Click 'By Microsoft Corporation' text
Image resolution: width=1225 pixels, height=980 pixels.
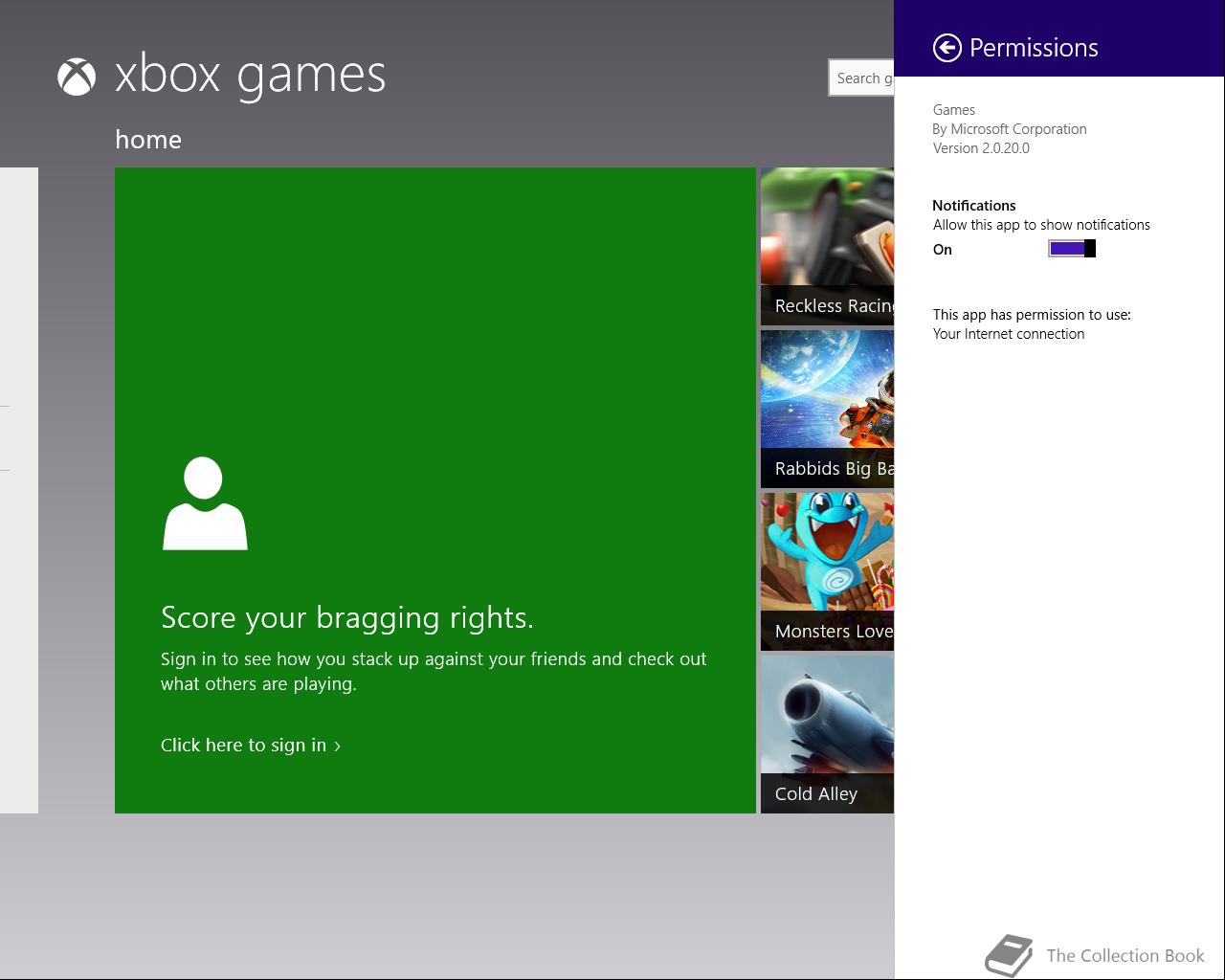click(x=1010, y=129)
